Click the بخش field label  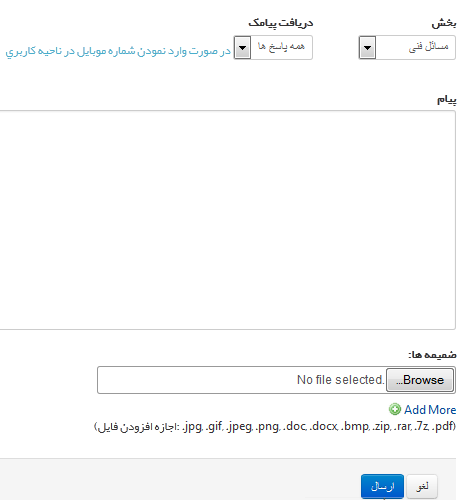pos(444,23)
